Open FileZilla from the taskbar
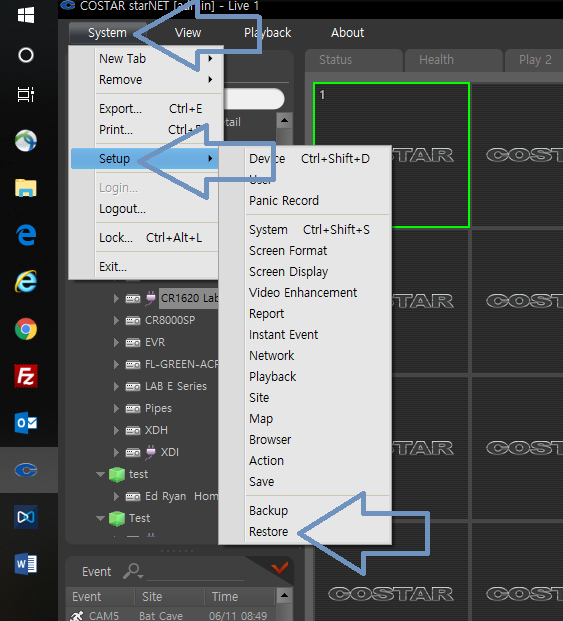 (26, 376)
